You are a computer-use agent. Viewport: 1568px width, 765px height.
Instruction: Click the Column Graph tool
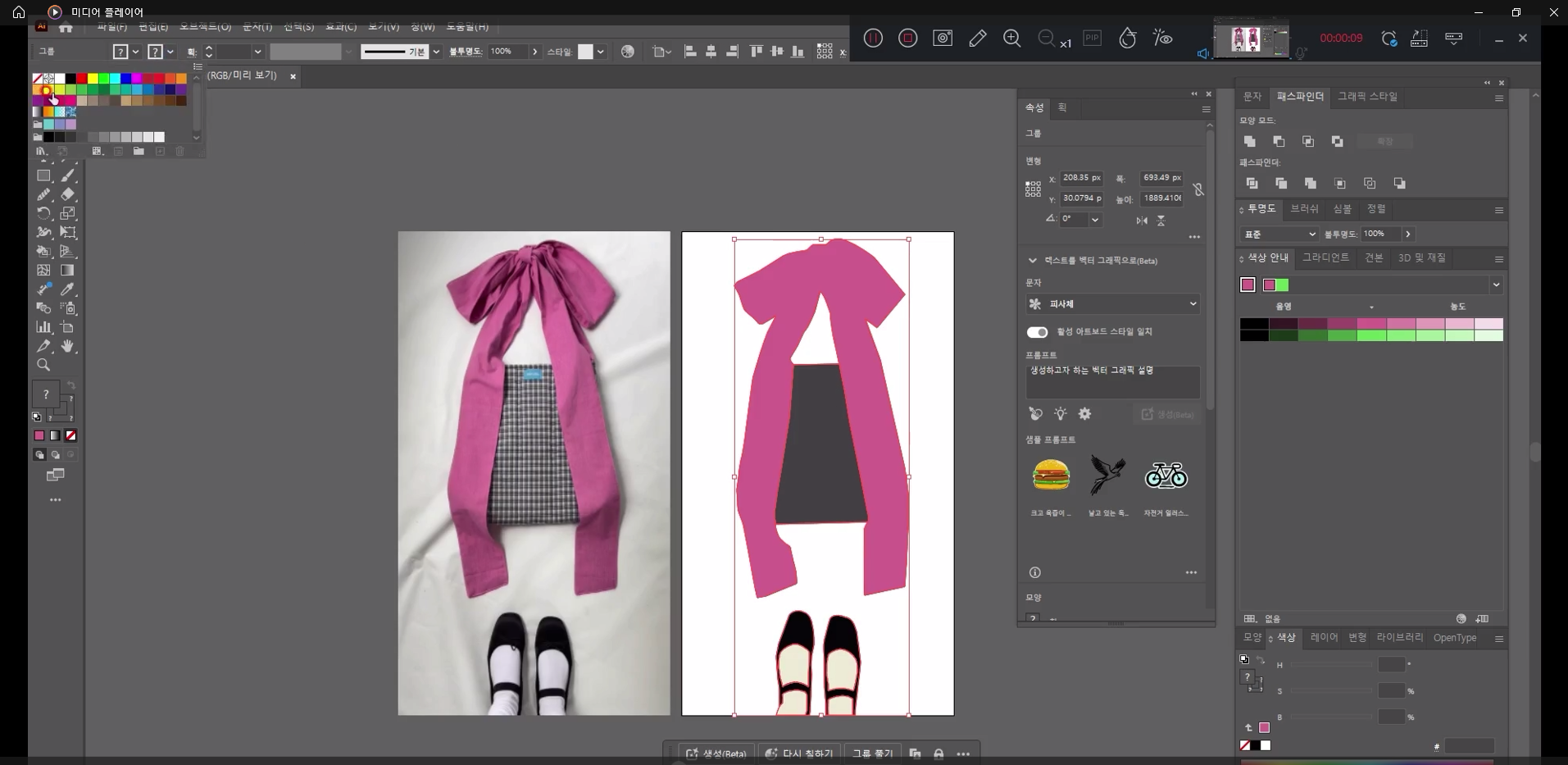click(x=43, y=327)
